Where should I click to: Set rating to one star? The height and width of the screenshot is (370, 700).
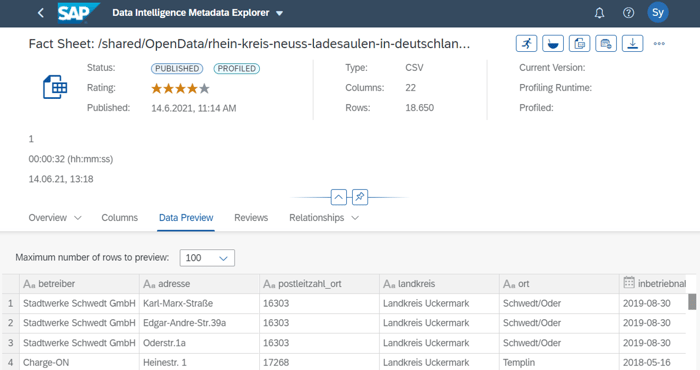coord(156,88)
